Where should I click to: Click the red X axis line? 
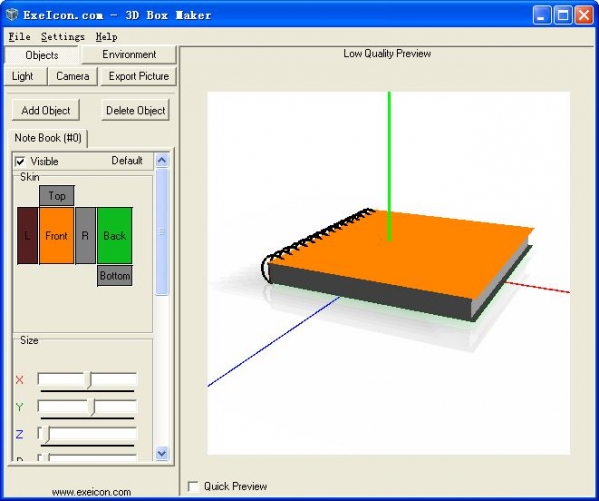pyautogui.click(x=537, y=287)
